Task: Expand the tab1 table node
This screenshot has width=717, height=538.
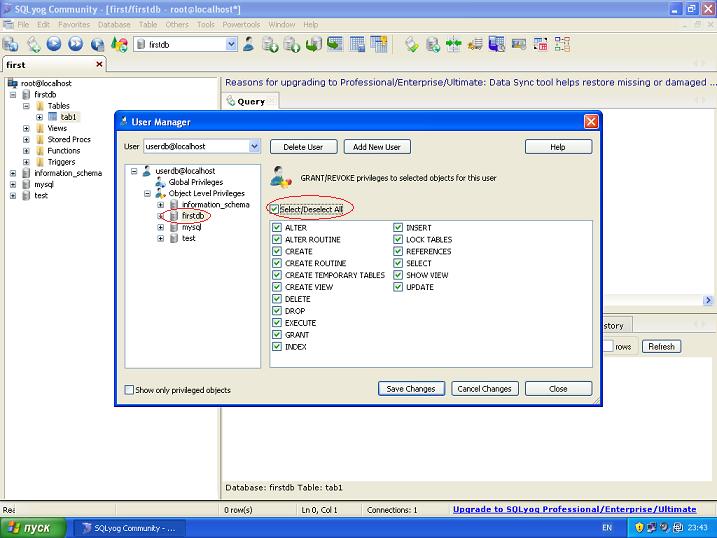Action: [39, 117]
